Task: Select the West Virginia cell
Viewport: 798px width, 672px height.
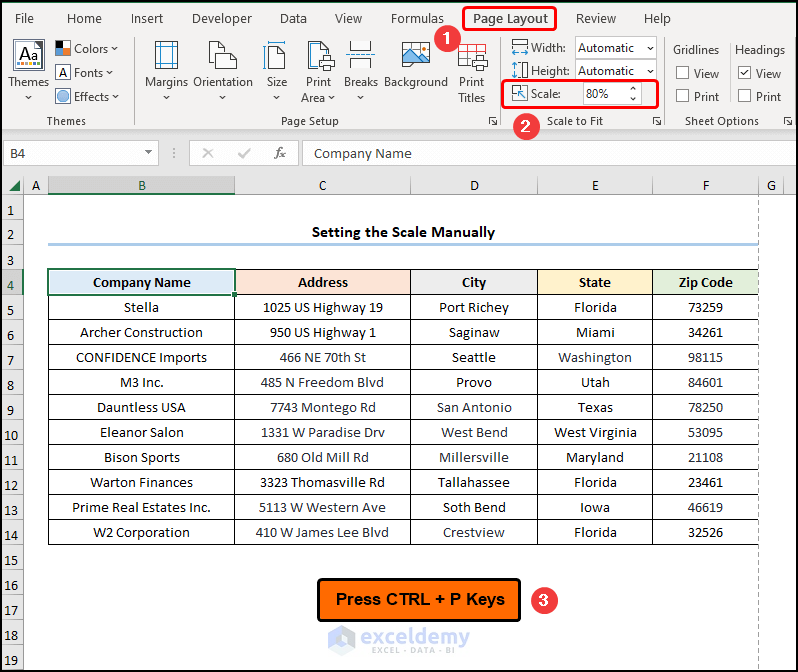Action: click(x=595, y=432)
